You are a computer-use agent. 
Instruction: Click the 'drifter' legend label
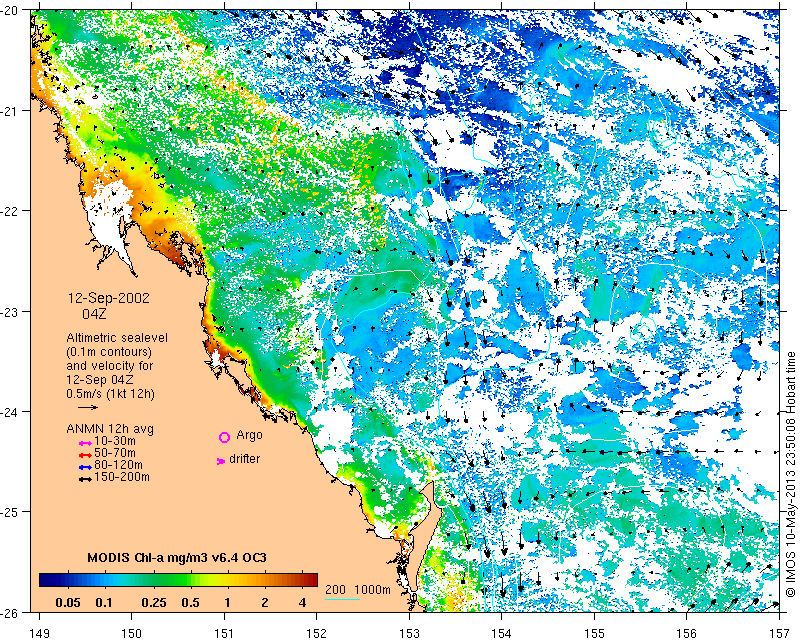[x=244, y=459]
